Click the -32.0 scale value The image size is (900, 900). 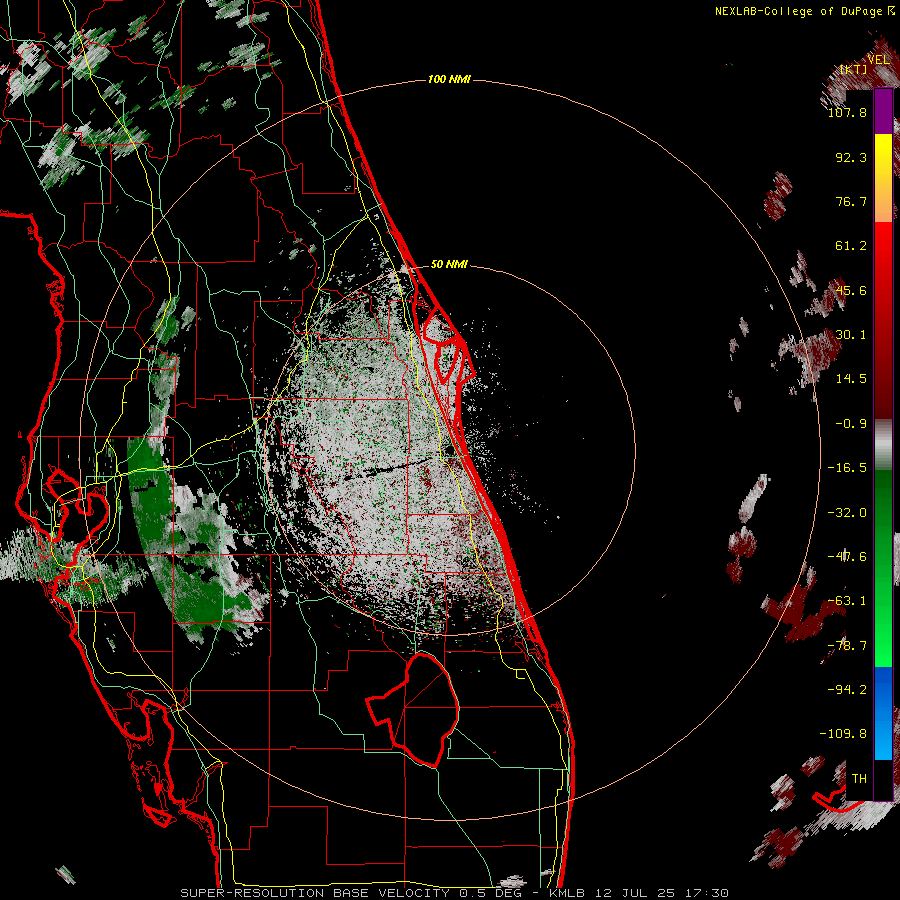[x=847, y=513]
